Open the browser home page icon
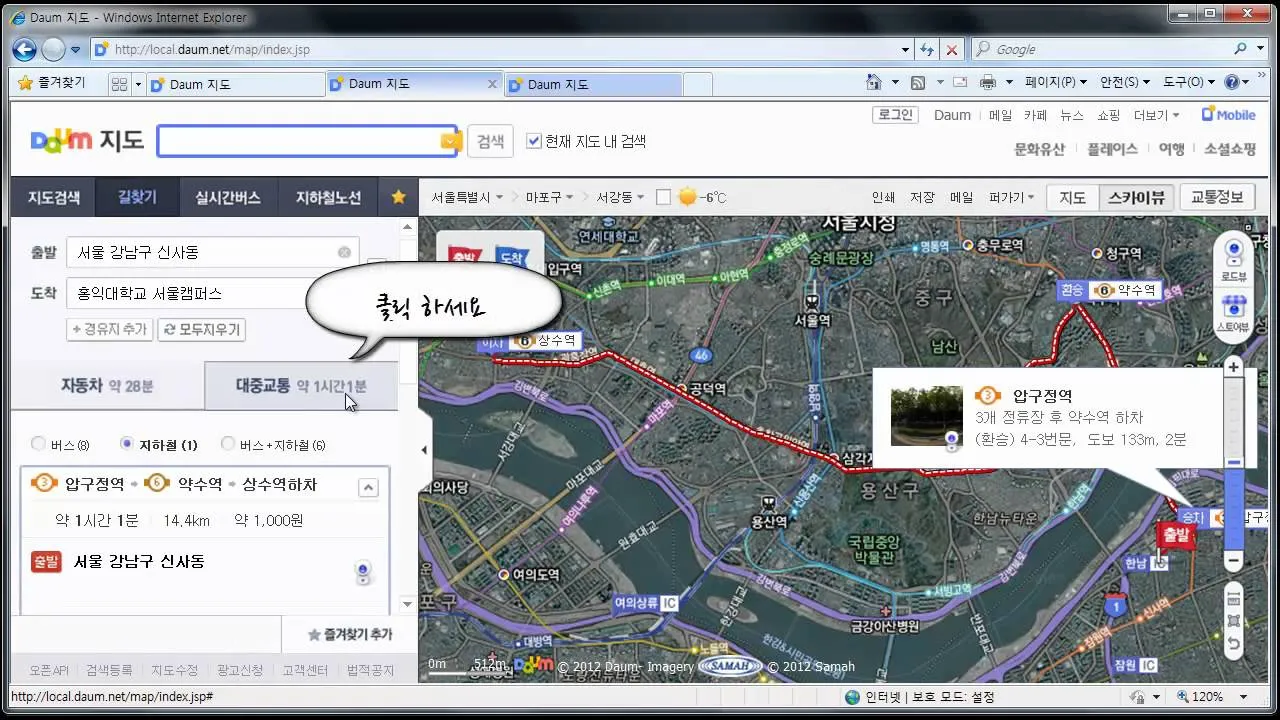Image resolution: width=1280 pixels, height=720 pixels. pos(873,83)
